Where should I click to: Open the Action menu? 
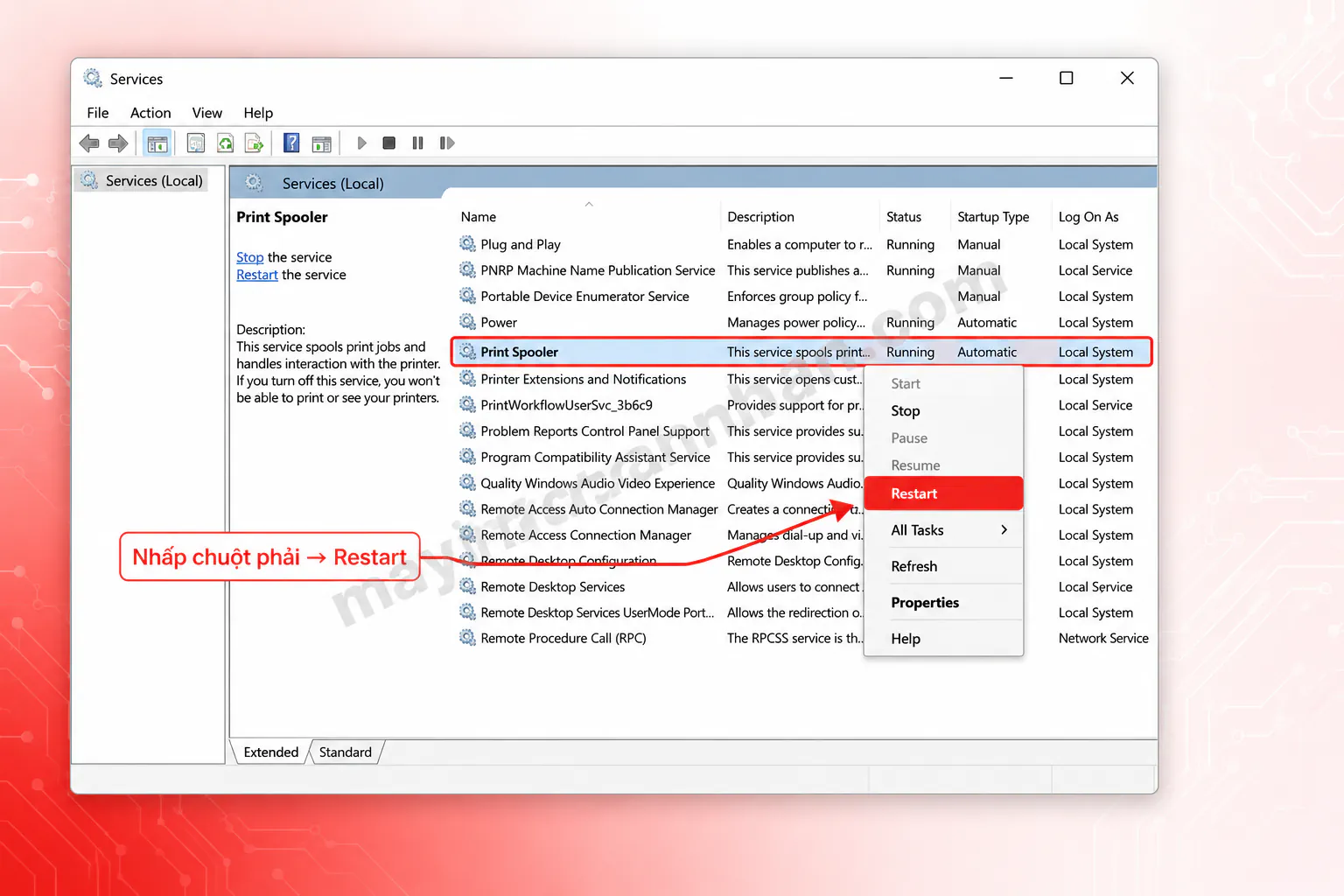150,113
